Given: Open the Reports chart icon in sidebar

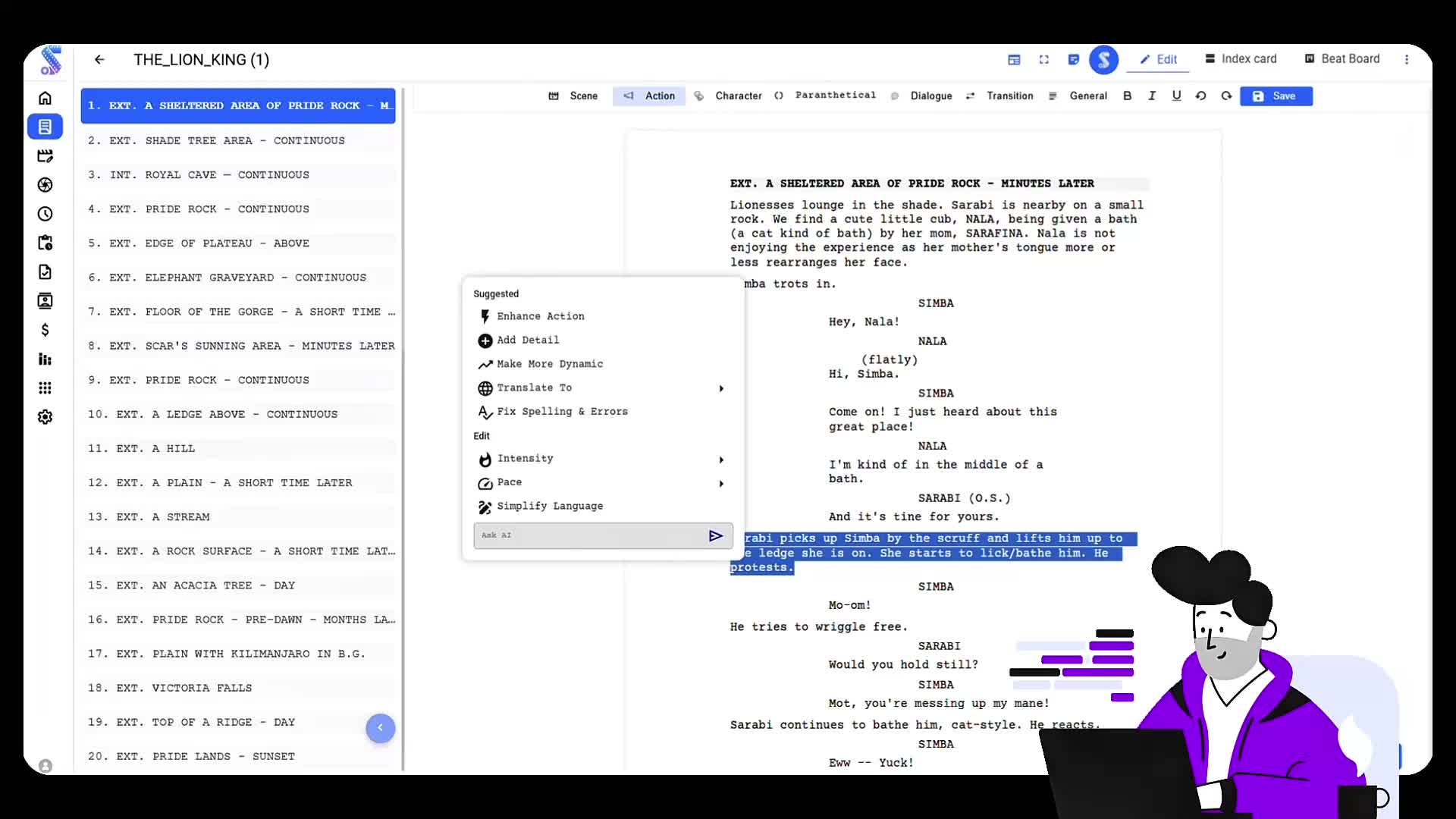Looking at the screenshot, I should (45, 359).
